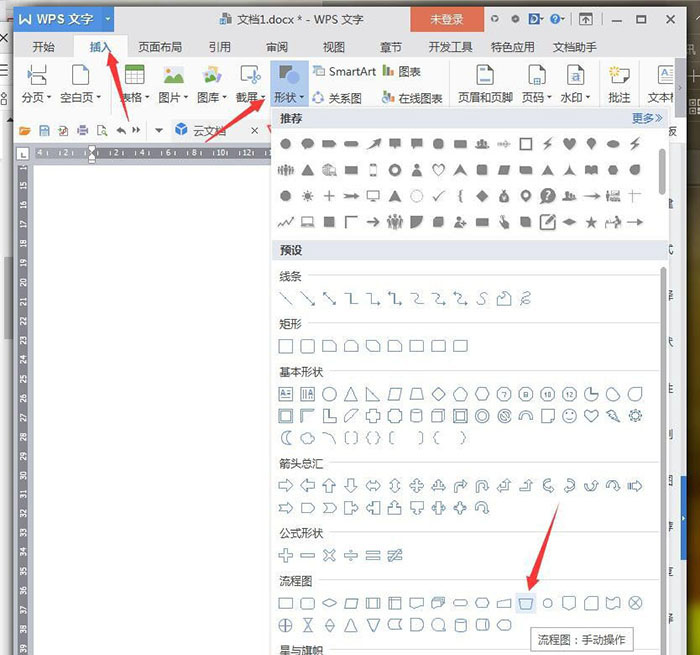Click the 更多 link in the recommended shapes header
The width and height of the screenshot is (700, 655).
pos(646,118)
